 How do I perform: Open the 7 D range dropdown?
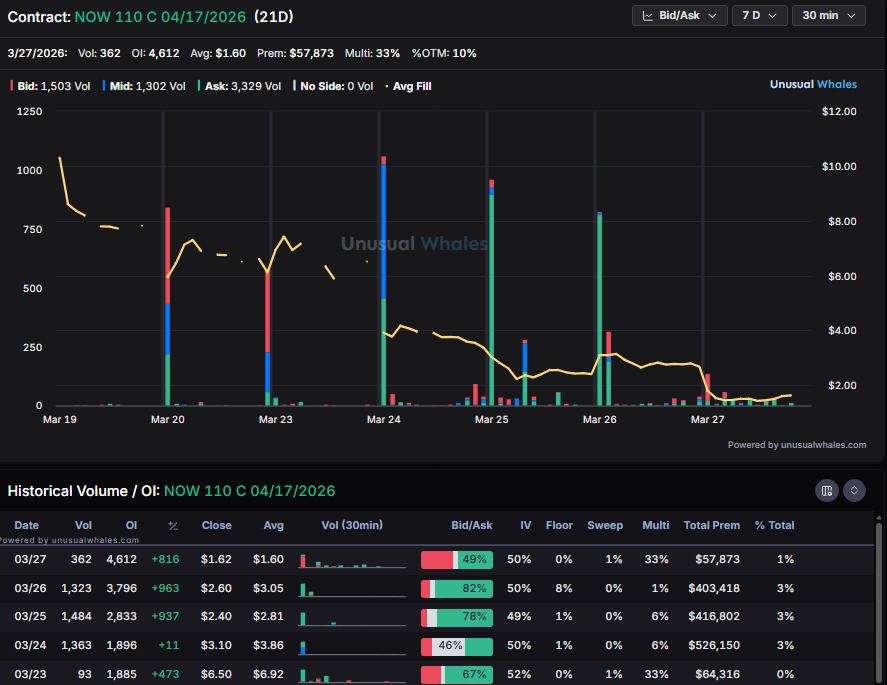(760, 16)
